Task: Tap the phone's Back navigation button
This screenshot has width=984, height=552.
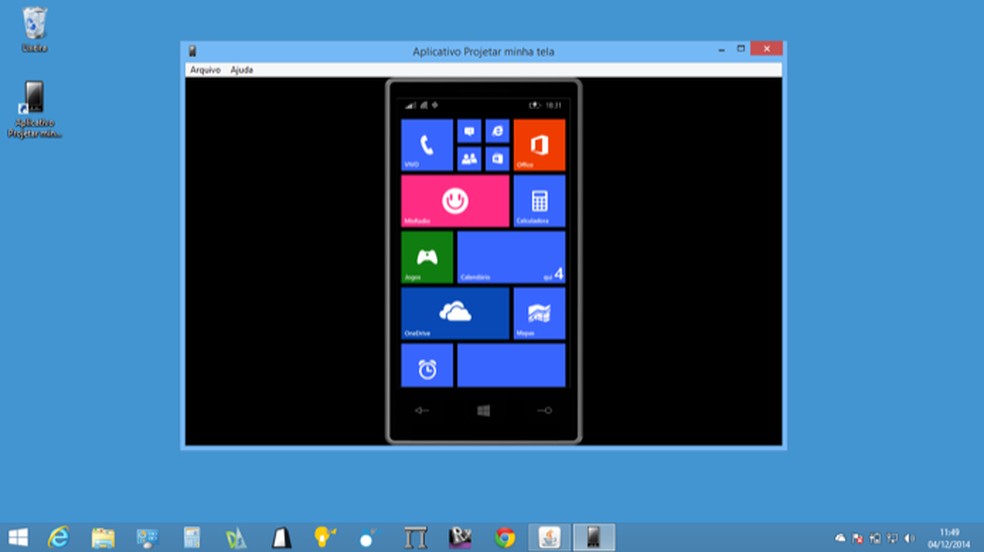Action: 422,410
